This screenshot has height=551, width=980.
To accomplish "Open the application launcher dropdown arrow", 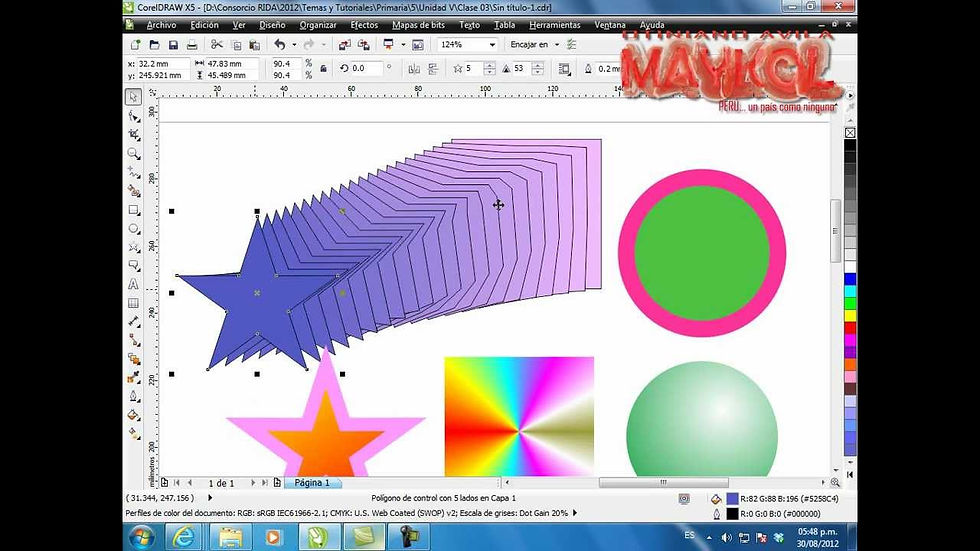I will click(403, 45).
